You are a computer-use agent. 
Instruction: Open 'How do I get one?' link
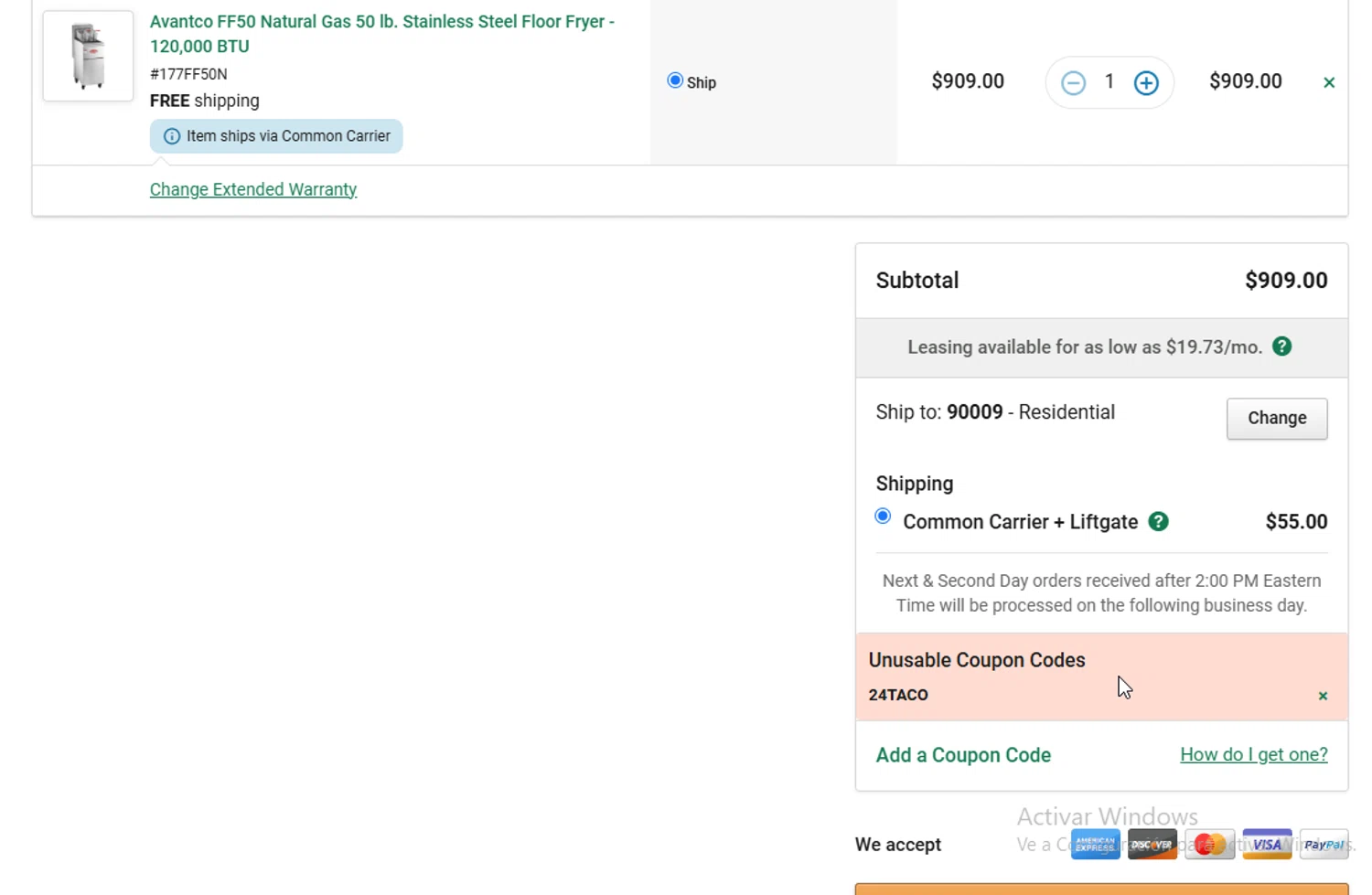1254,754
